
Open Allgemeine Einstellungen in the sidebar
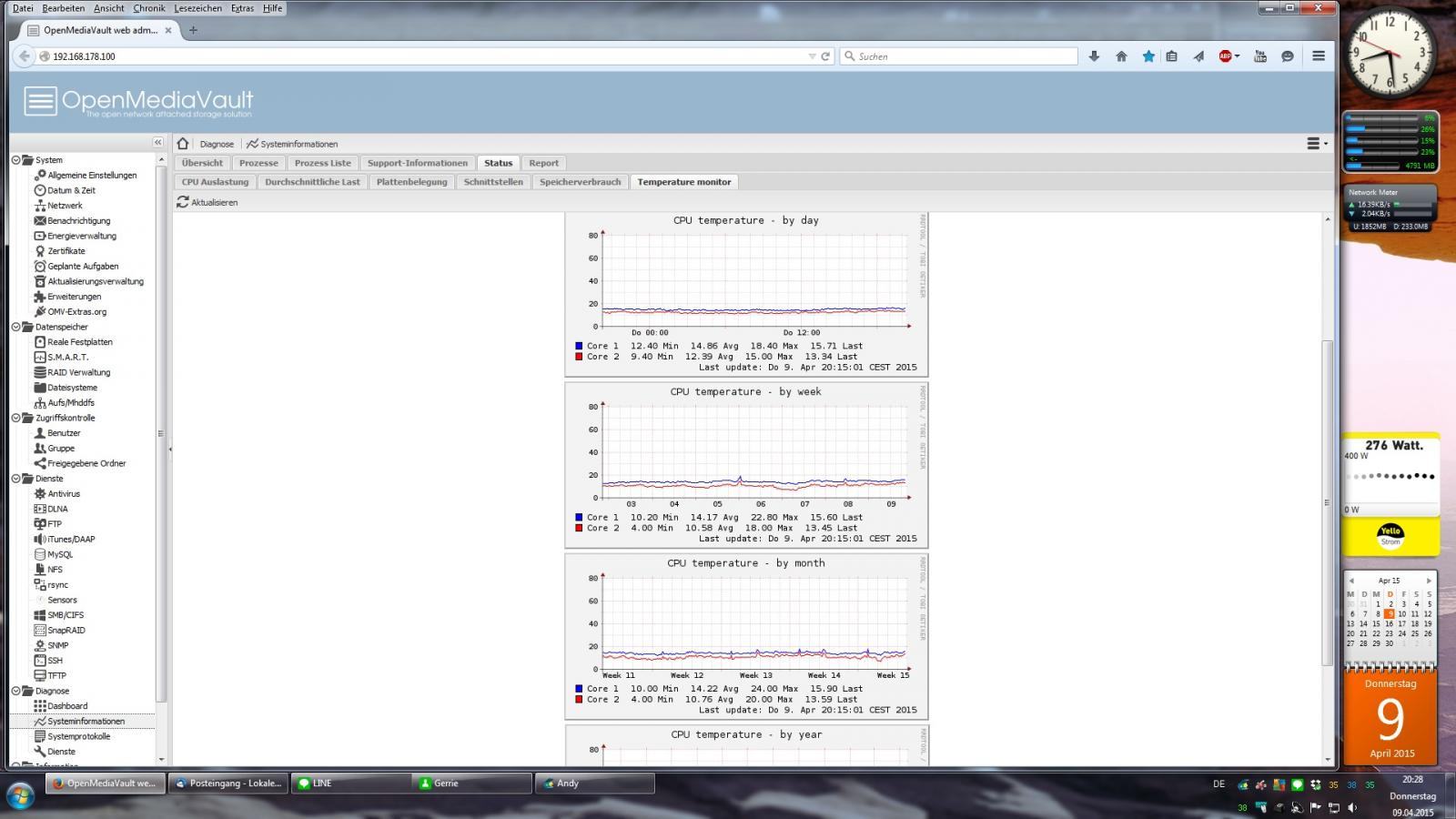coord(92,175)
